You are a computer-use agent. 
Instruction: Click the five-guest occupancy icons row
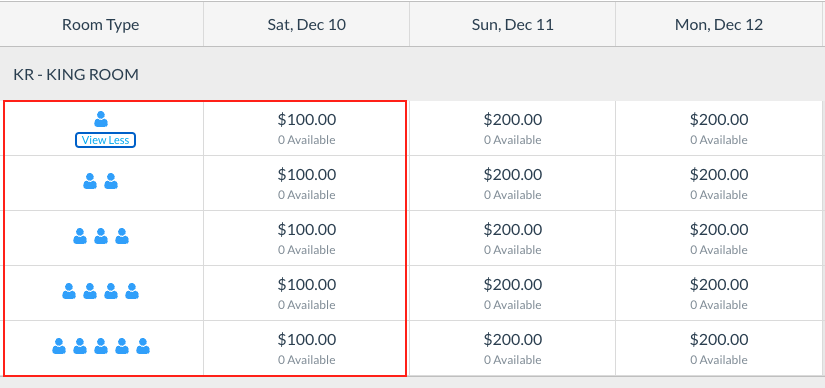click(100, 346)
